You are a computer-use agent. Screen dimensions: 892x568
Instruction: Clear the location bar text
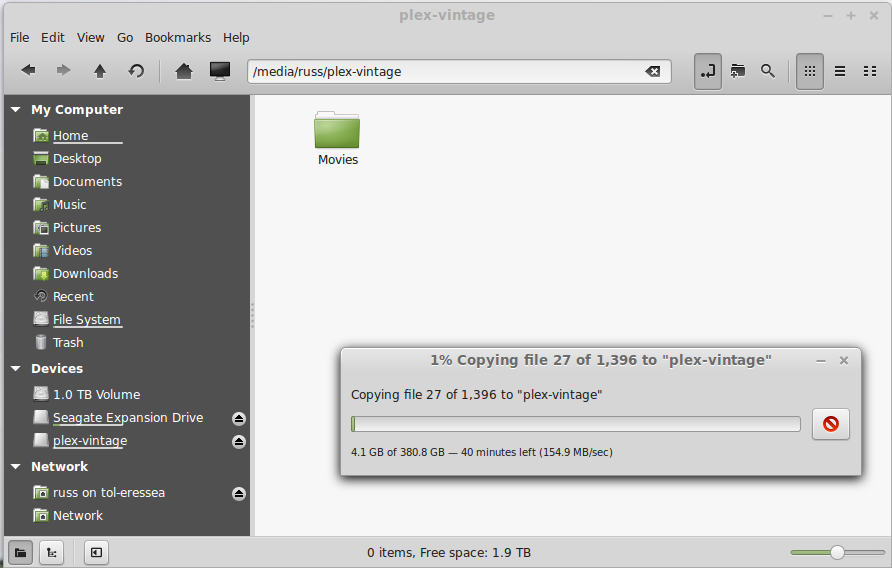pos(653,71)
